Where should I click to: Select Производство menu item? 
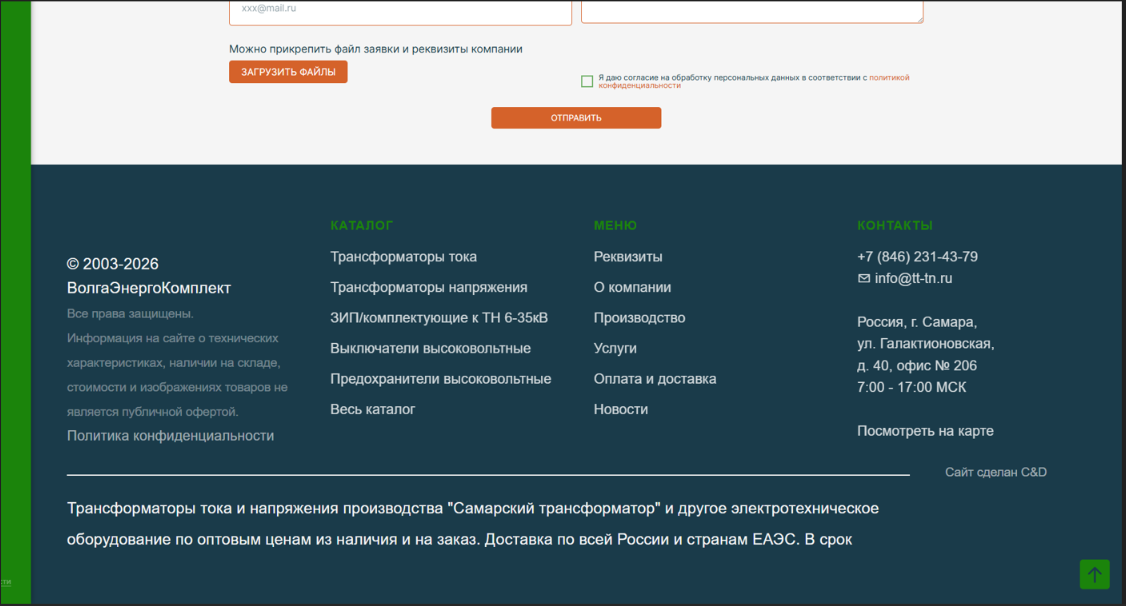tap(639, 317)
